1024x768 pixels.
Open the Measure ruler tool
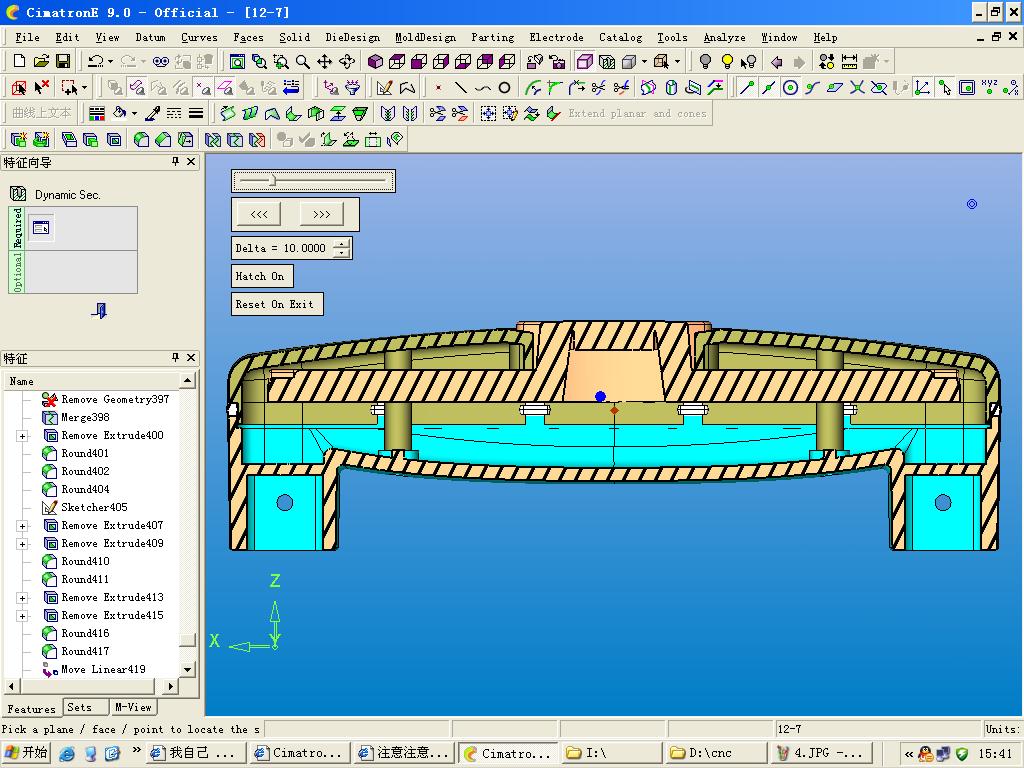coord(849,61)
